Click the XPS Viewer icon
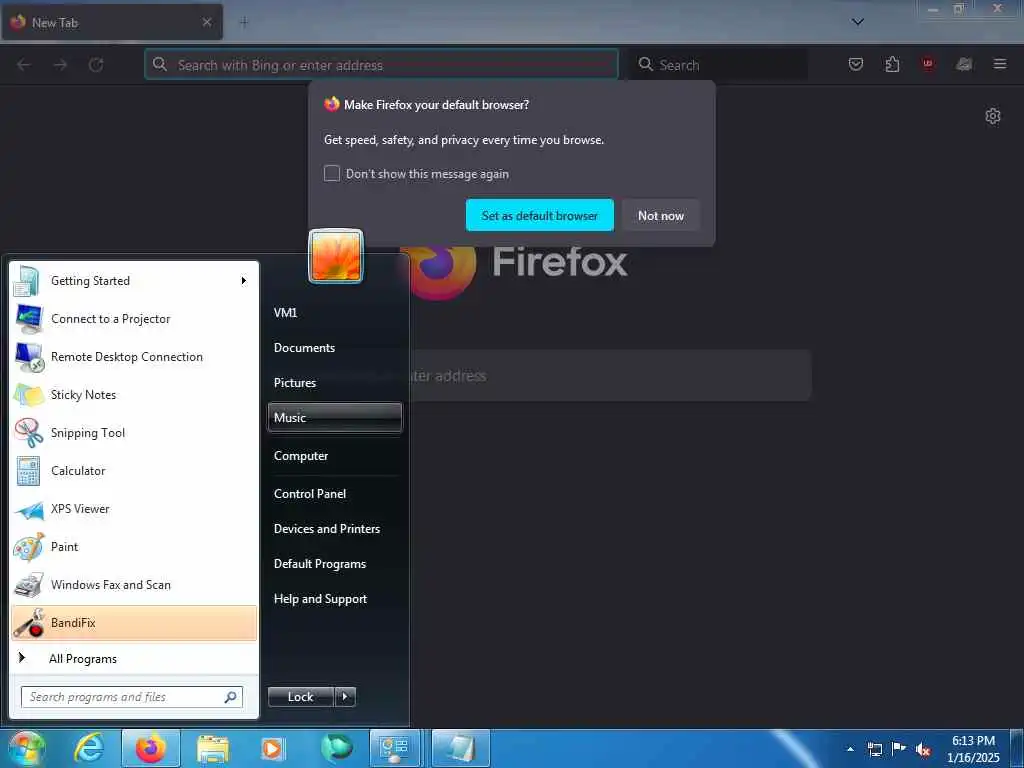The height and width of the screenshot is (768, 1024). tap(29, 509)
